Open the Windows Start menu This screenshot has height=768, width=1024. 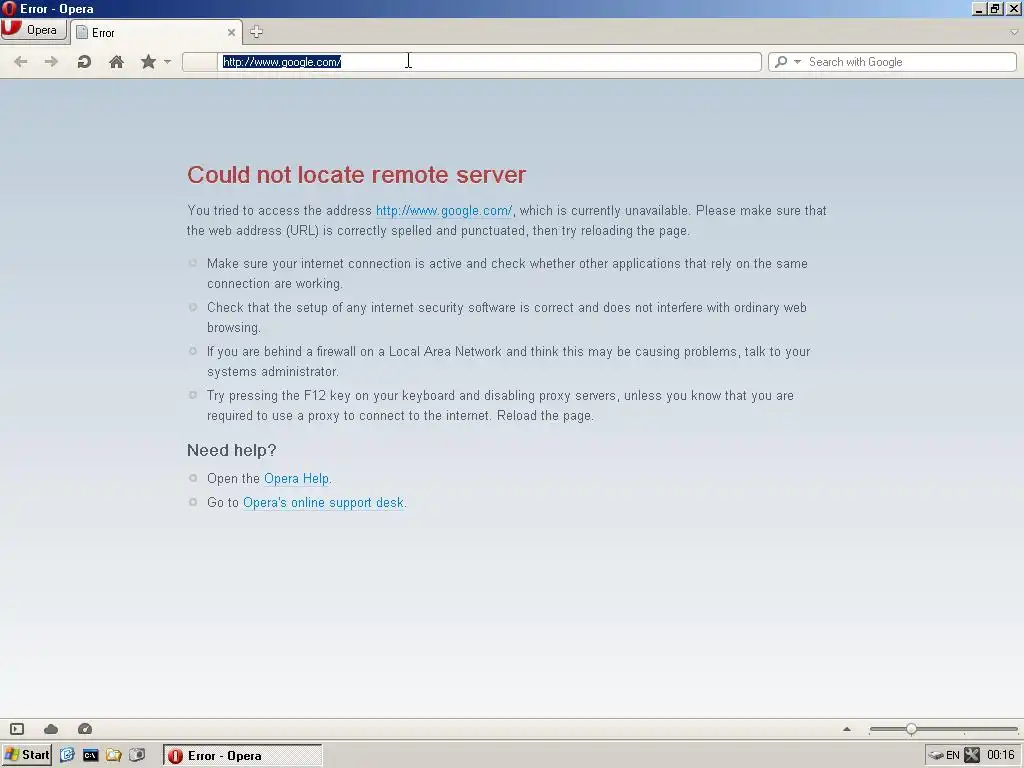click(x=27, y=755)
